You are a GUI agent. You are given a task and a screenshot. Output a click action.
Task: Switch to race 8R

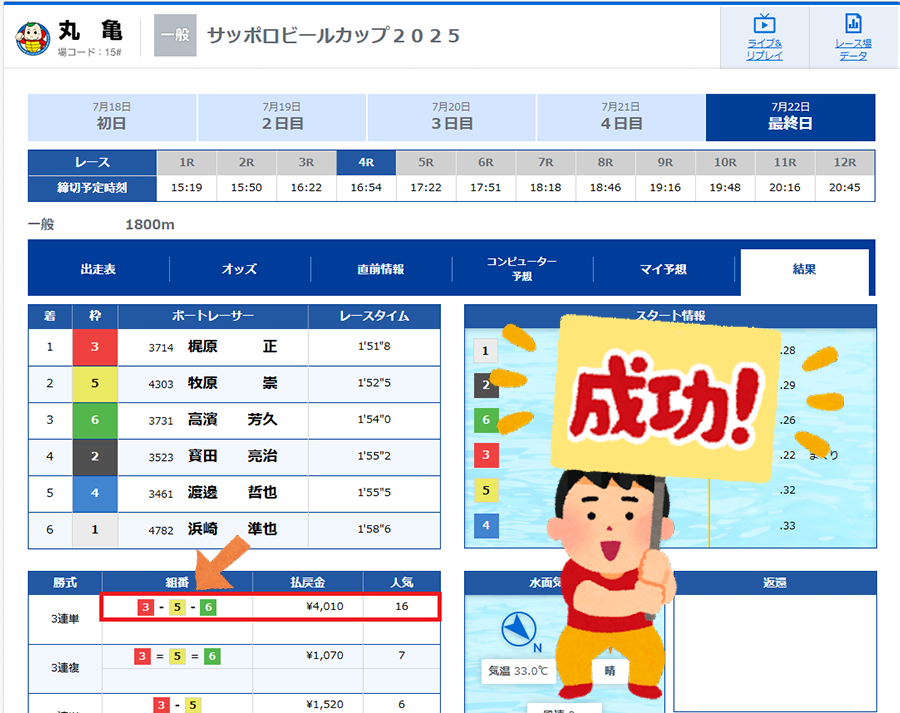click(x=606, y=162)
